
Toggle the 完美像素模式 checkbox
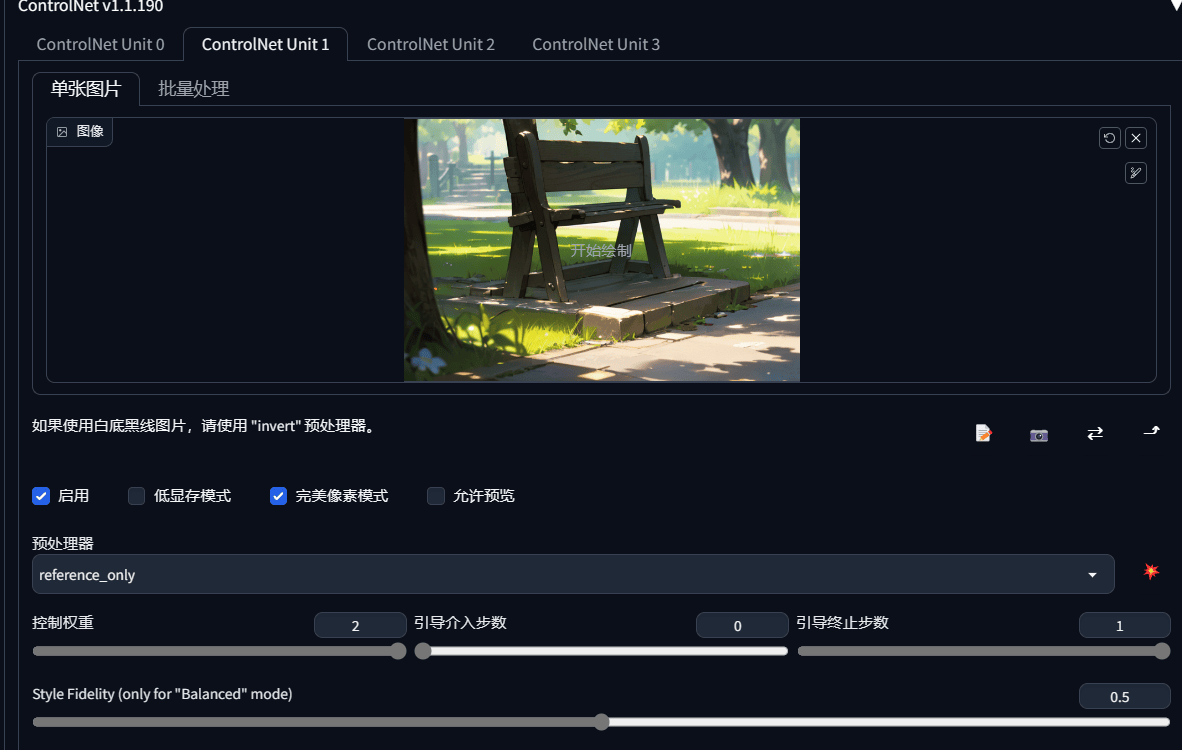278,496
